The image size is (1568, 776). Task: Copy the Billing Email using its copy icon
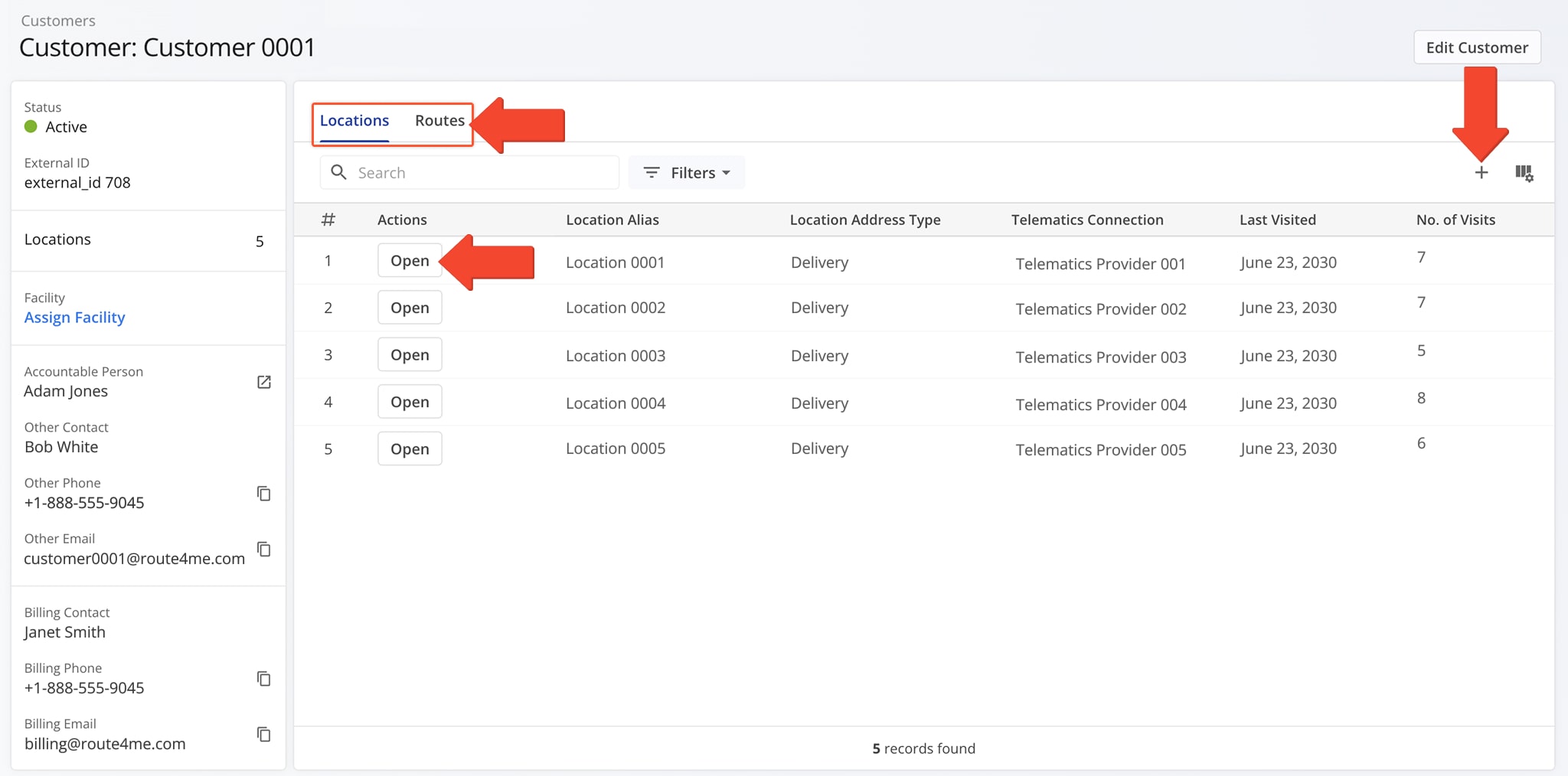[263, 735]
